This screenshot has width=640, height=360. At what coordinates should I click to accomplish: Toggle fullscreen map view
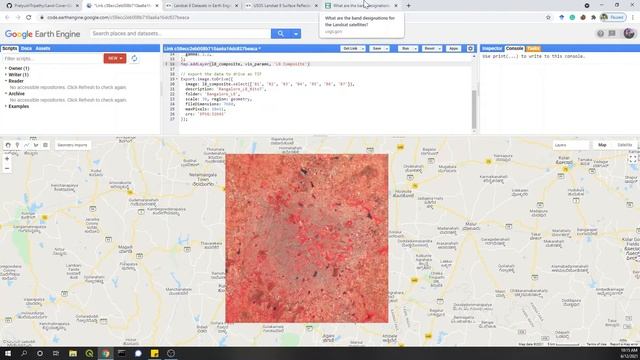pyautogui.click(x=632, y=159)
